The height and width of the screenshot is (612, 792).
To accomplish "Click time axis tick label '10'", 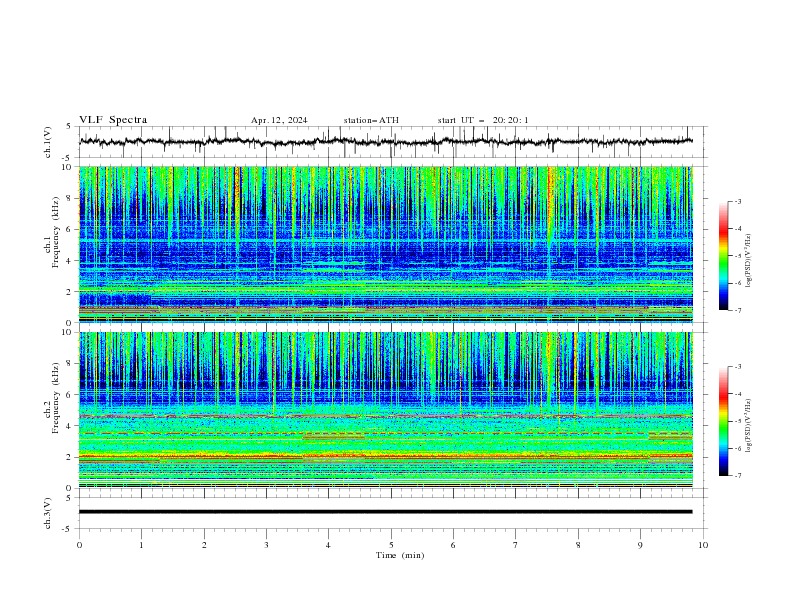I will [703, 545].
